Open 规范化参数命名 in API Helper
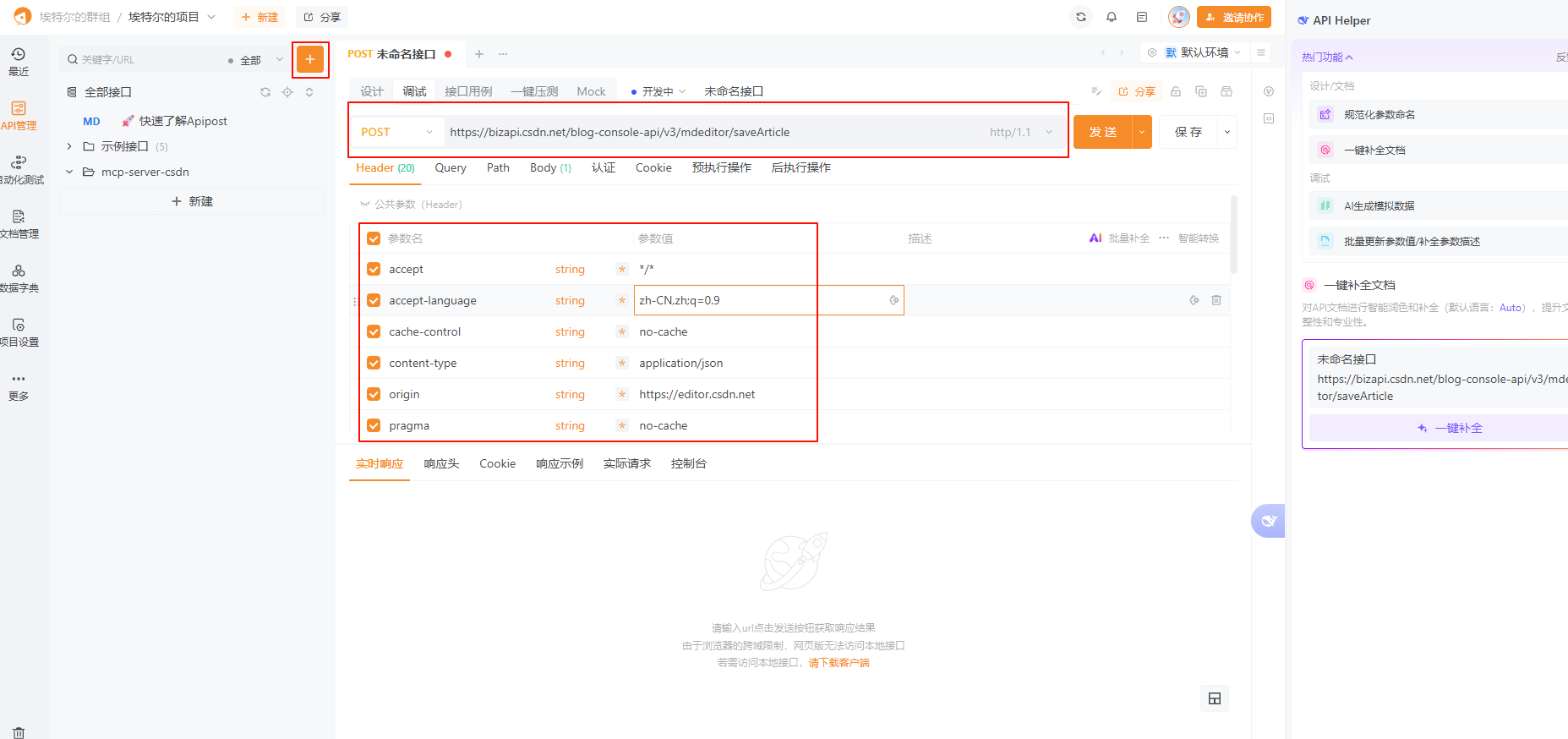This screenshot has width=1568, height=739. pos(1440,114)
